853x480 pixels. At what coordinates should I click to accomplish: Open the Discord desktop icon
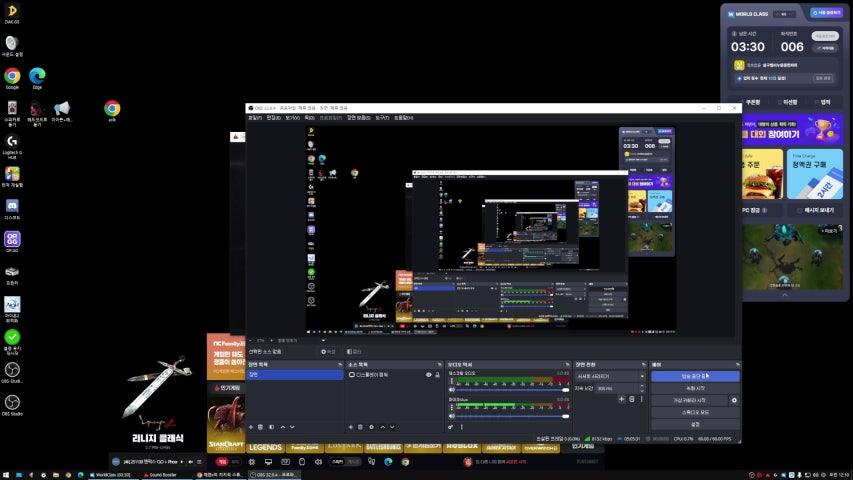pyautogui.click(x=12, y=209)
